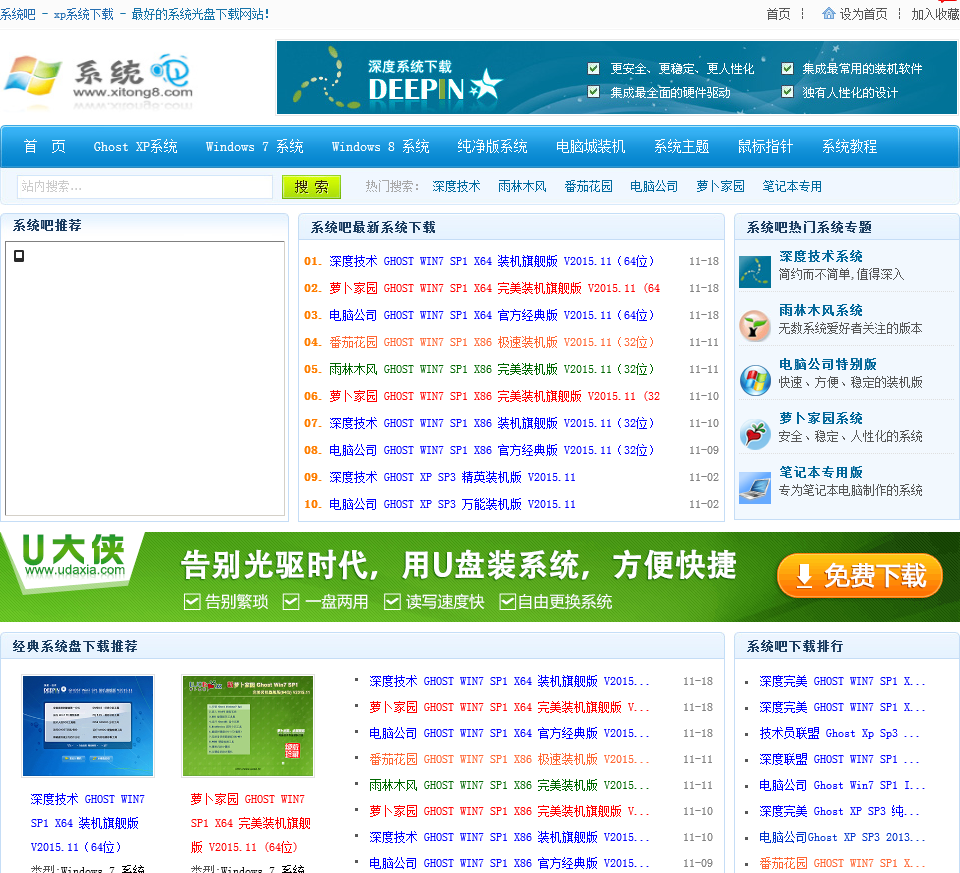Open ranking link 电脑公司Ghost XP SP3 2013
The image size is (960, 873).
842,837
